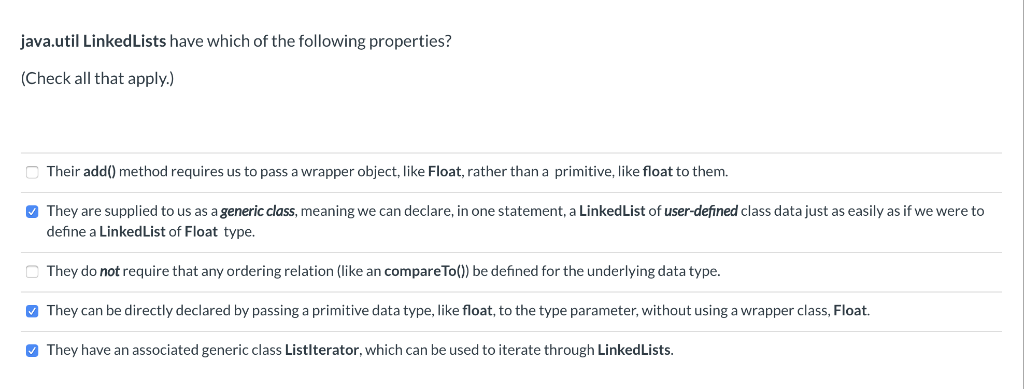This screenshot has height=389, width=1024.
Task: Uncheck the primitive float type parameter checkbox
Action: pos(32,311)
